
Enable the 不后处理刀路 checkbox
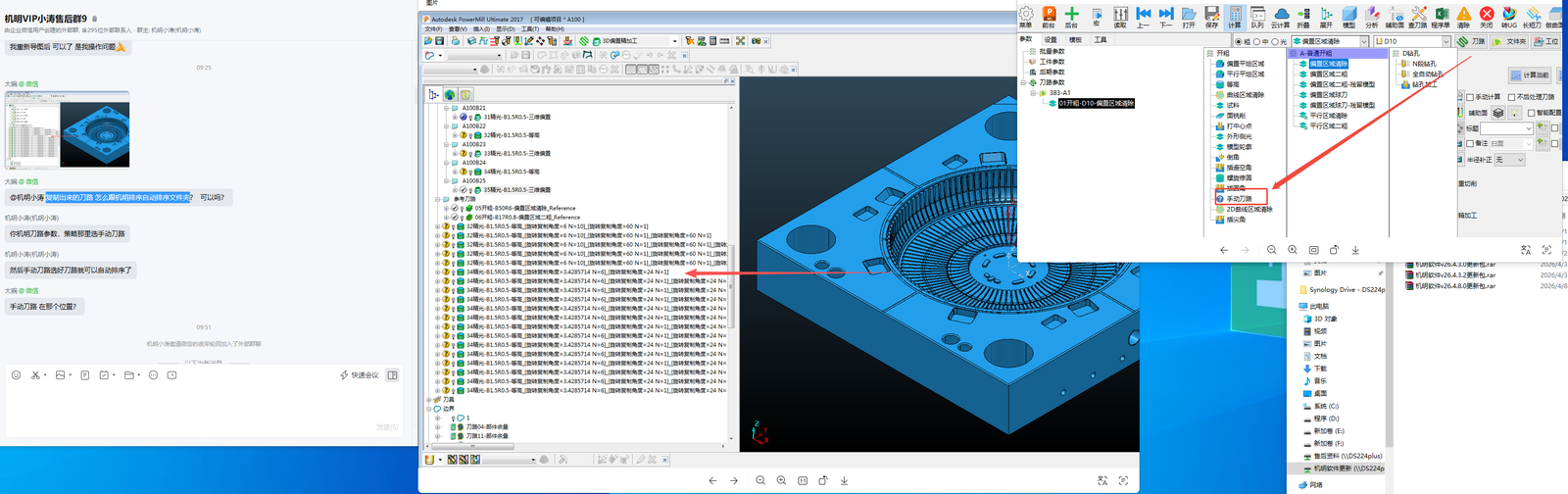click(x=1512, y=97)
